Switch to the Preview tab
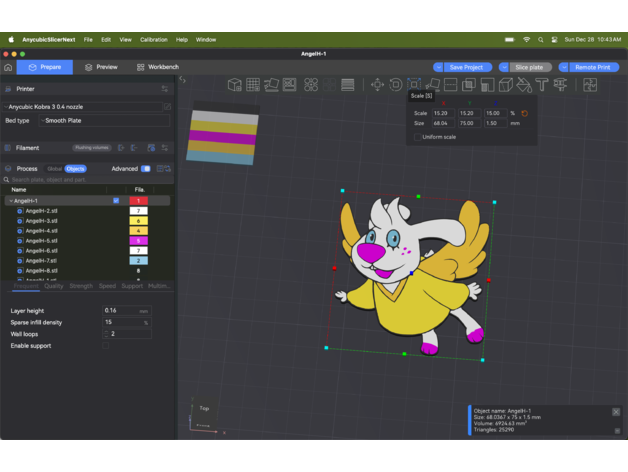The height and width of the screenshot is (472, 628). click(101, 67)
